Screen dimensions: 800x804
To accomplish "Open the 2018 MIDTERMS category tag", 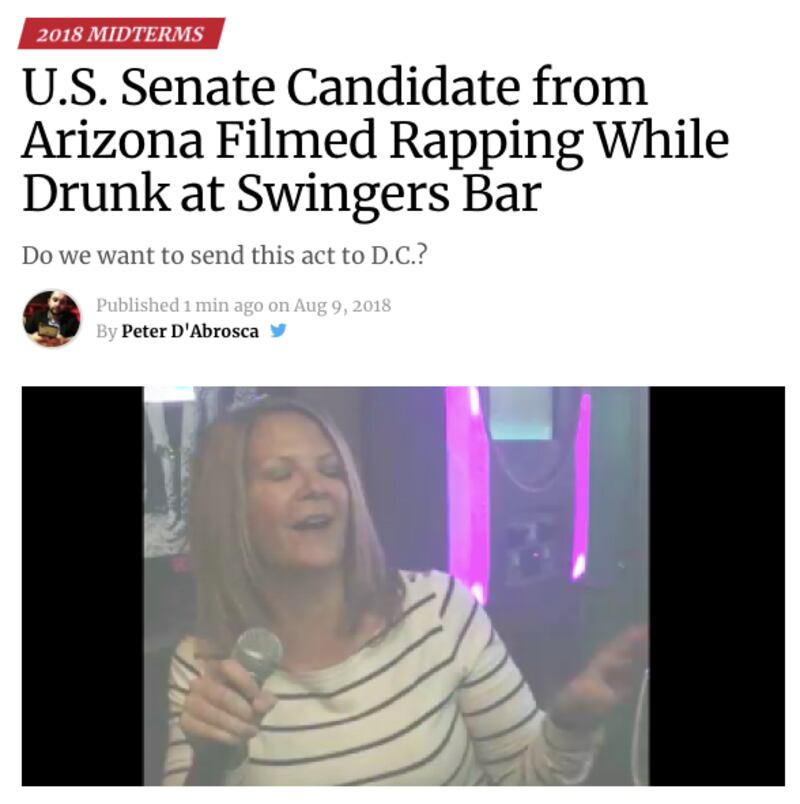I will pyautogui.click(x=122, y=34).
